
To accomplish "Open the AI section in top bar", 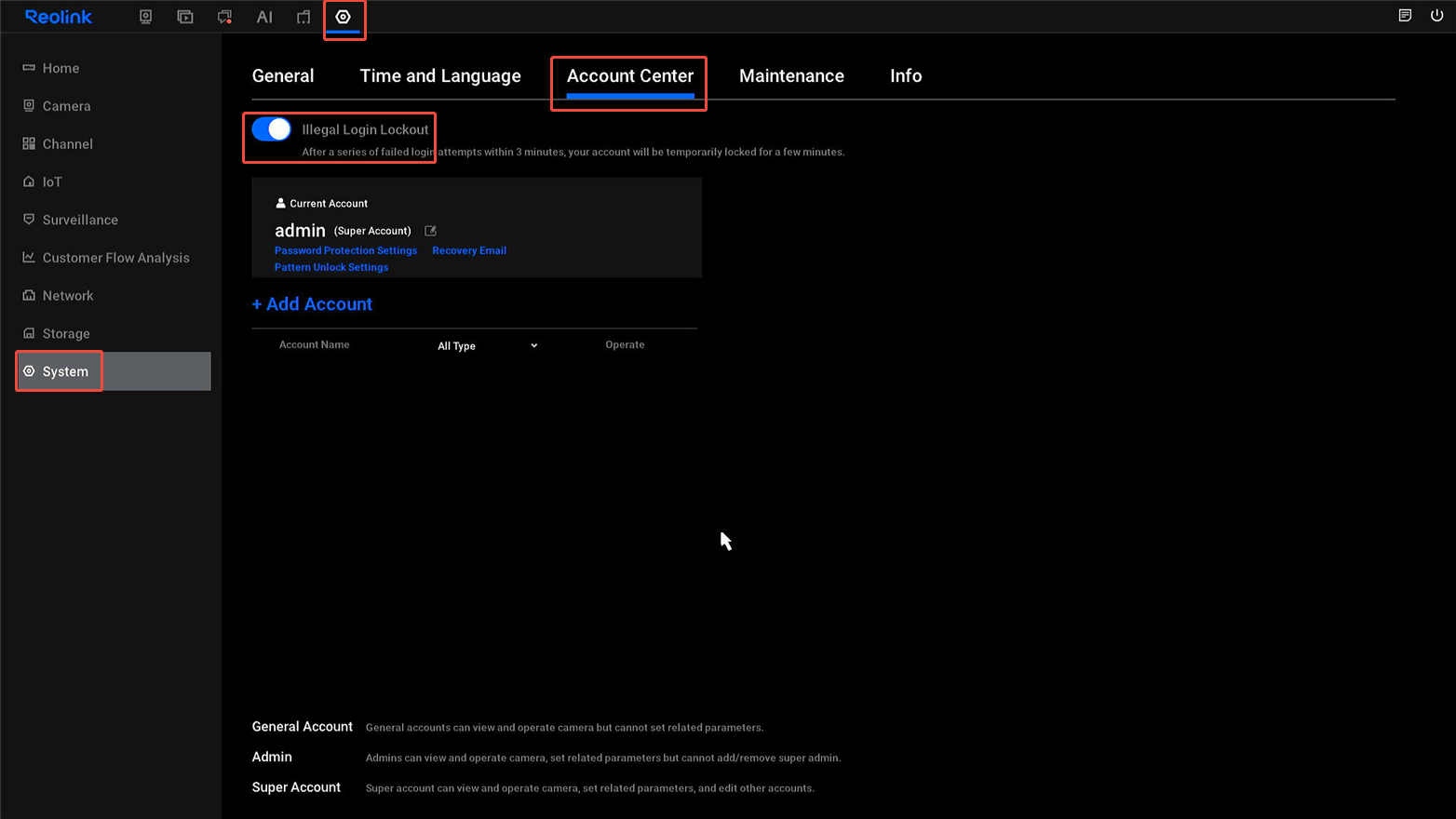I will [x=264, y=17].
